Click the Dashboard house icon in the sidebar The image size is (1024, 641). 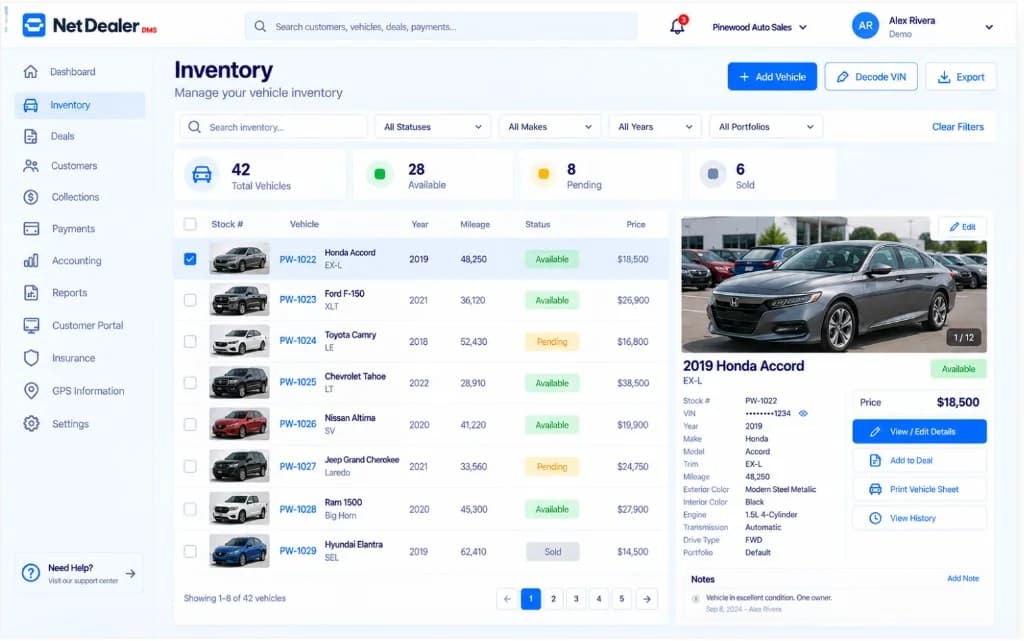[x=31, y=72]
